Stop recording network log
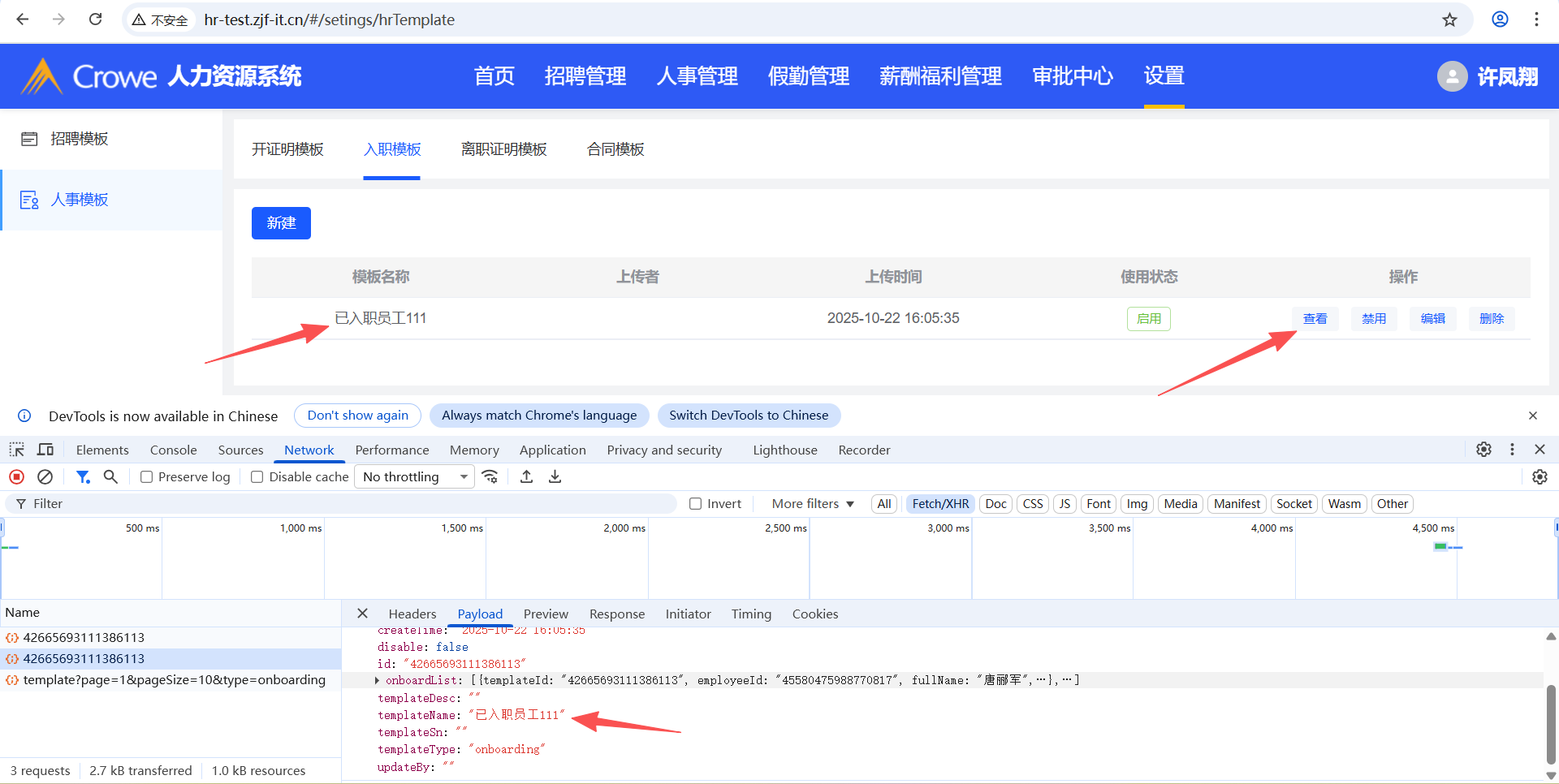The image size is (1559, 784). 16,477
